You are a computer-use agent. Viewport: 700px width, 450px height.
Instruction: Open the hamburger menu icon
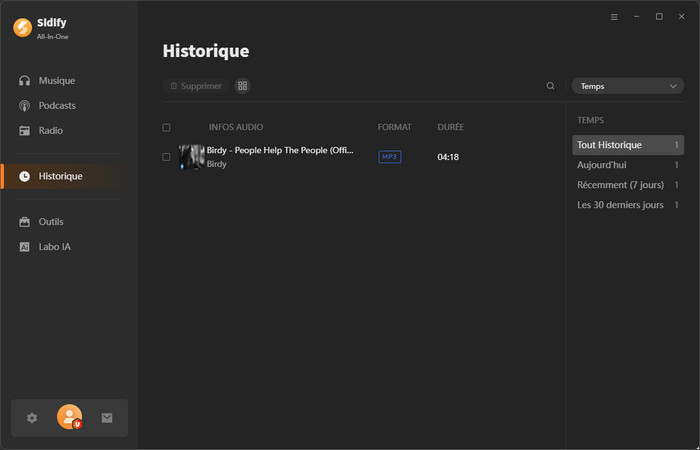(614, 17)
